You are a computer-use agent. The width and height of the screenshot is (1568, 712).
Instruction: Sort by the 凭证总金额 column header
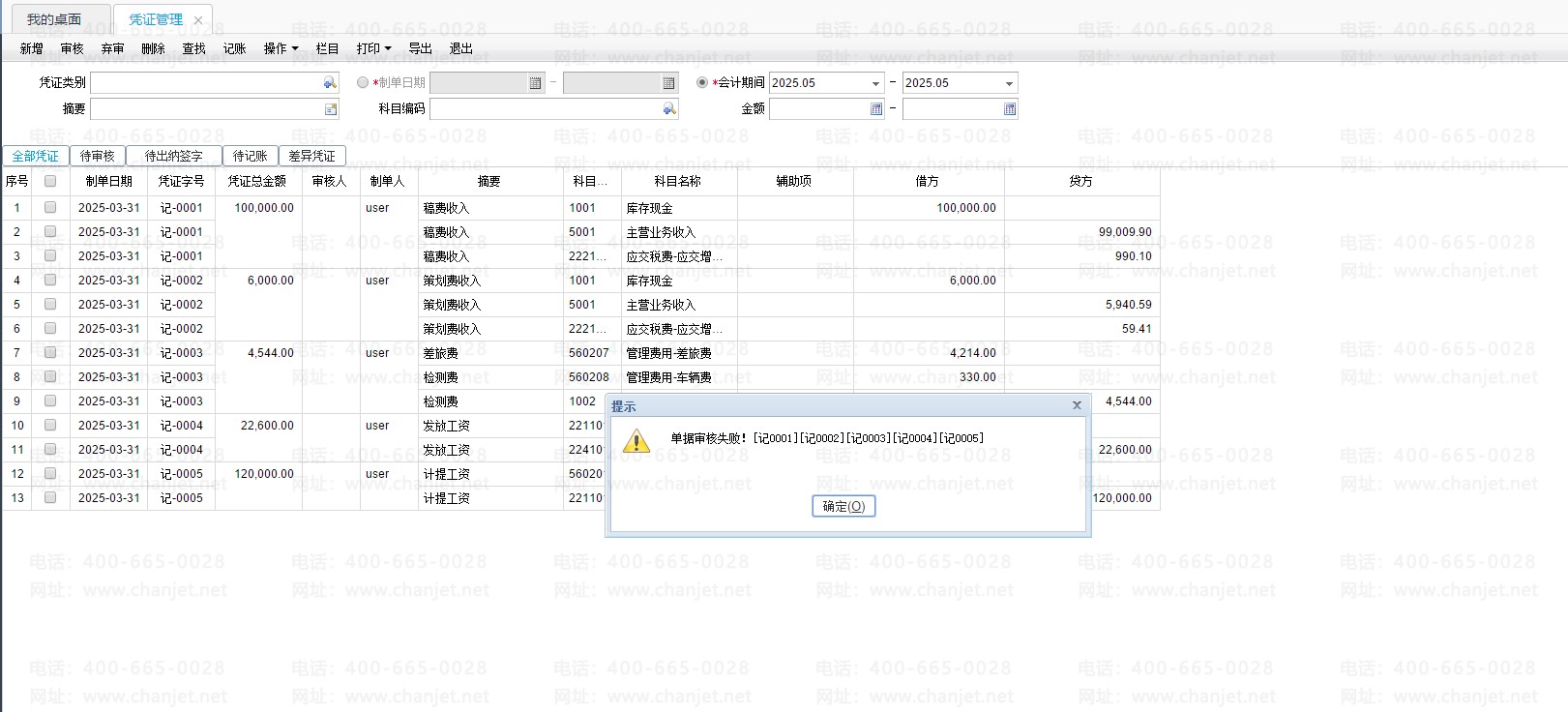(x=257, y=181)
